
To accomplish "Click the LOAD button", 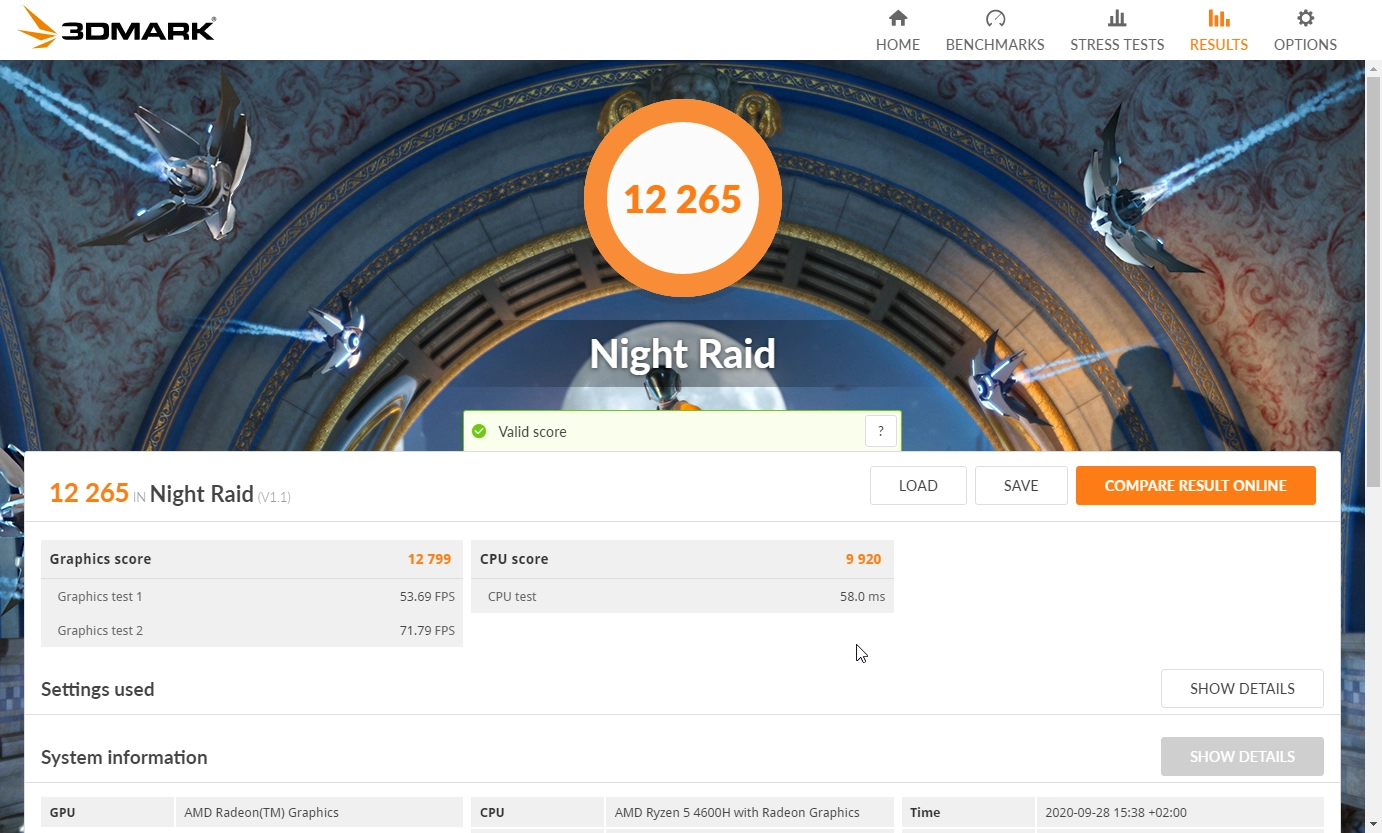I will coord(918,485).
